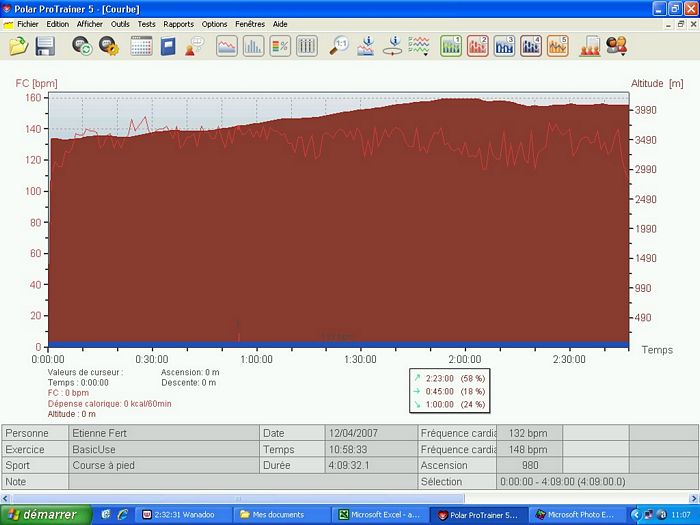Click the save floppy disk icon
700x525 pixels.
point(45,46)
